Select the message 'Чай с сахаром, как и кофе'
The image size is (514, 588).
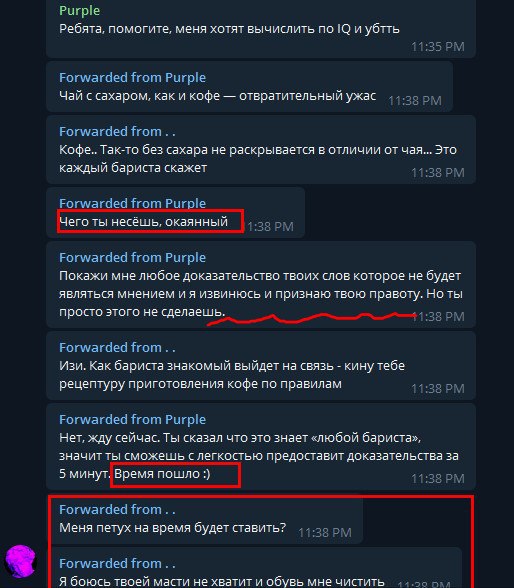(x=217, y=96)
